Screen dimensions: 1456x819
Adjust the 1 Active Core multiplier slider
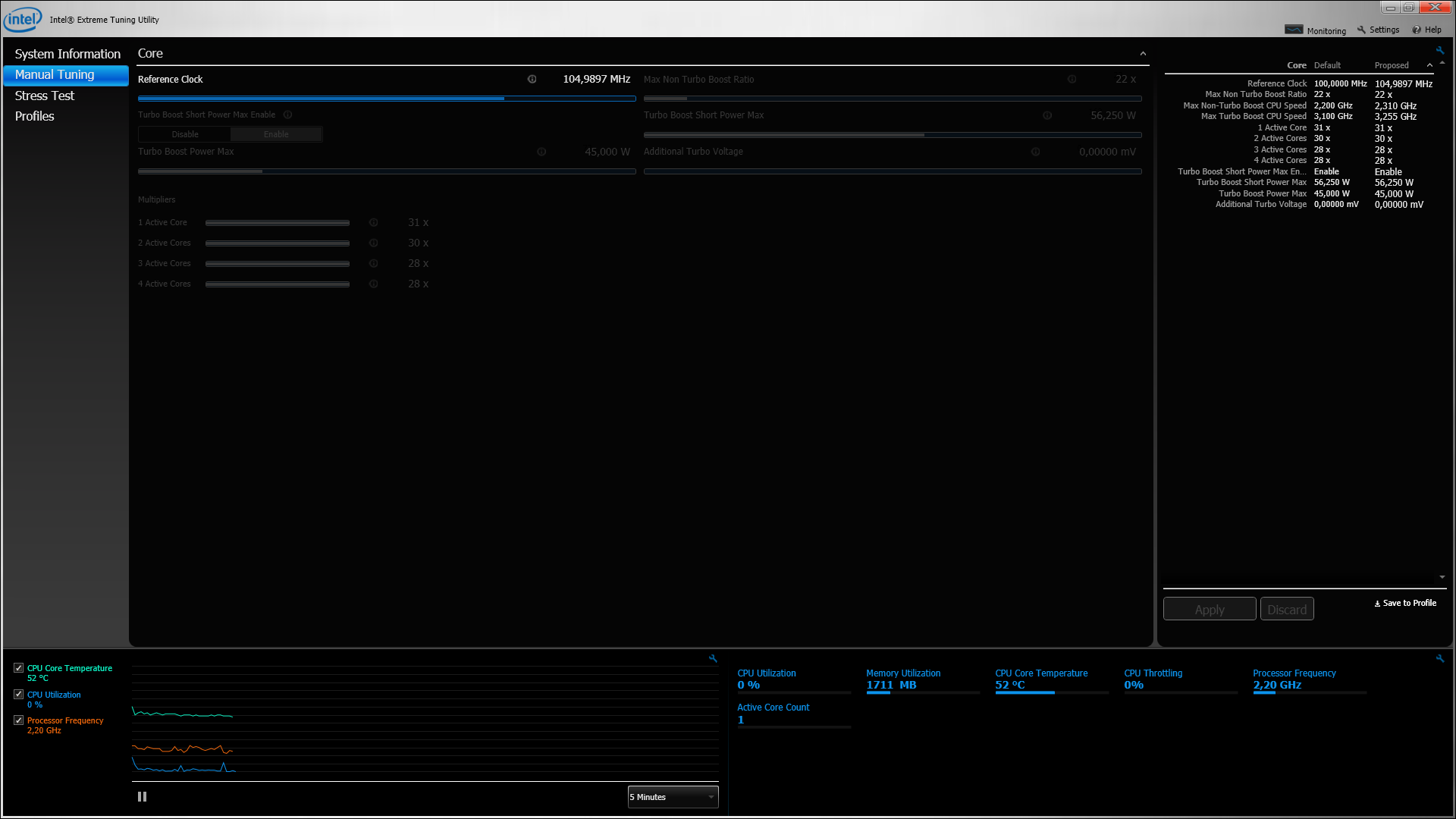pyautogui.click(x=278, y=223)
